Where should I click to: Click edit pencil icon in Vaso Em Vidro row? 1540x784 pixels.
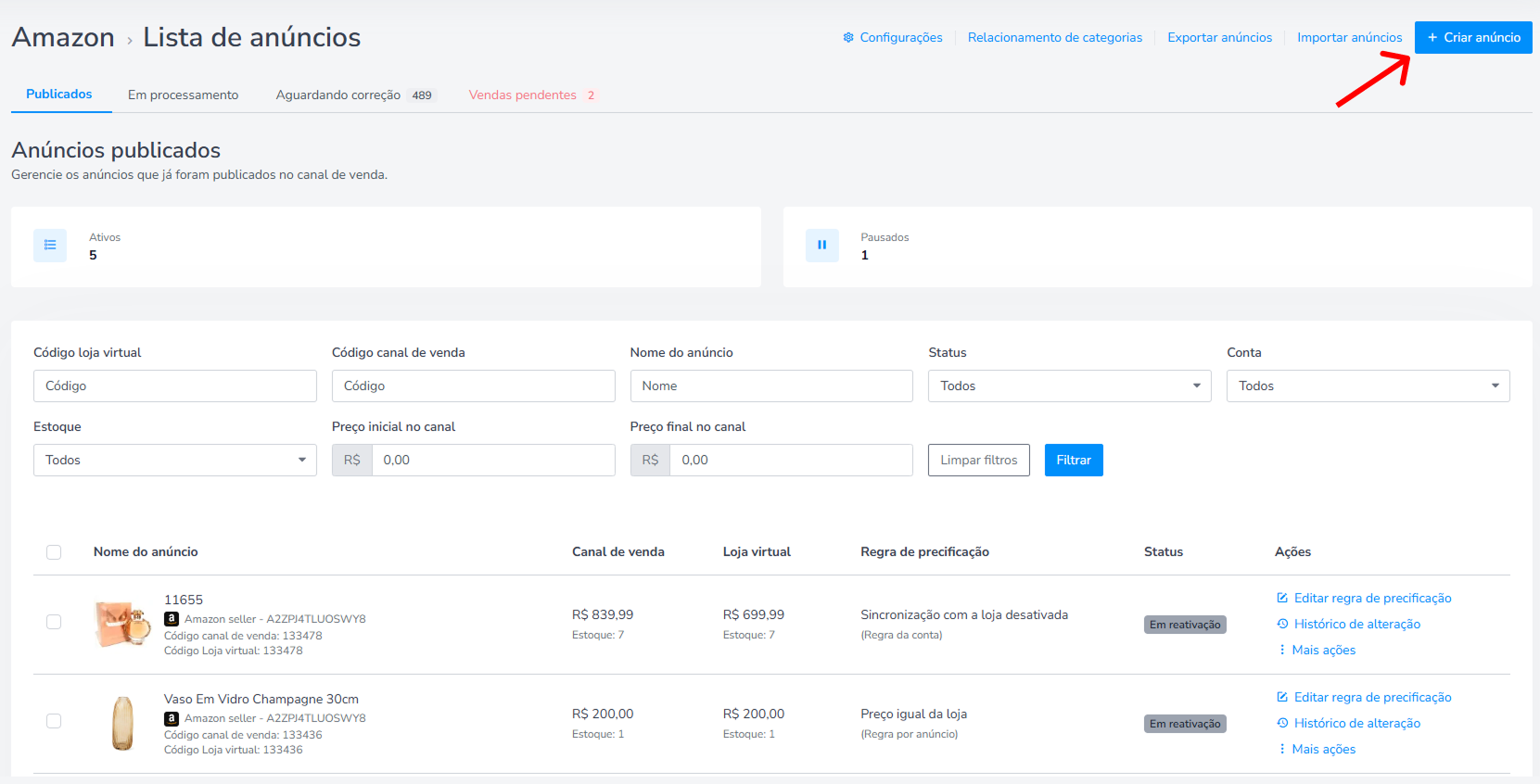tap(1282, 697)
